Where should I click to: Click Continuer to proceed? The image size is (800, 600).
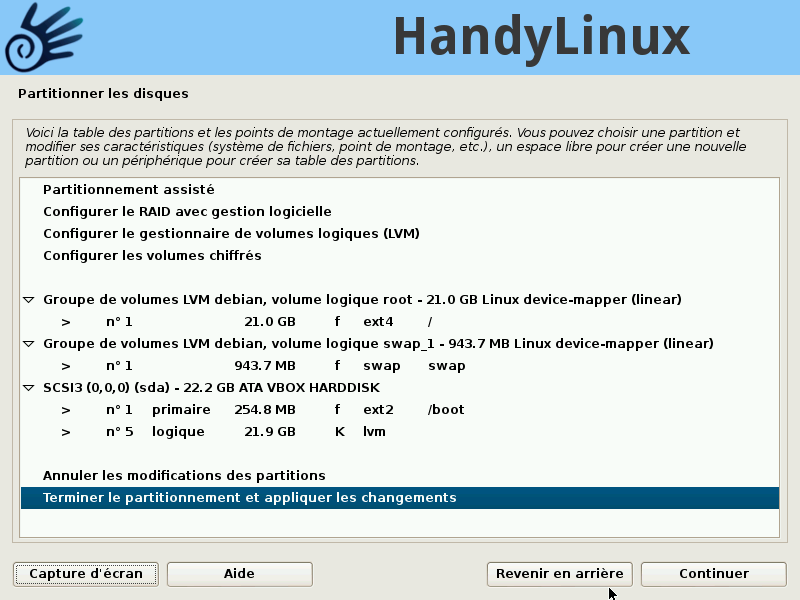point(713,574)
